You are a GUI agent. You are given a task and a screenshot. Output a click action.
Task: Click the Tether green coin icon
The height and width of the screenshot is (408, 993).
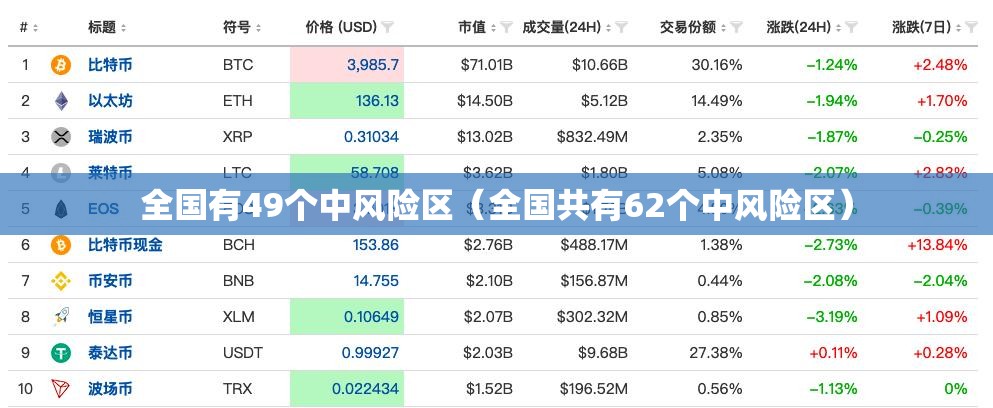[61, 353]
